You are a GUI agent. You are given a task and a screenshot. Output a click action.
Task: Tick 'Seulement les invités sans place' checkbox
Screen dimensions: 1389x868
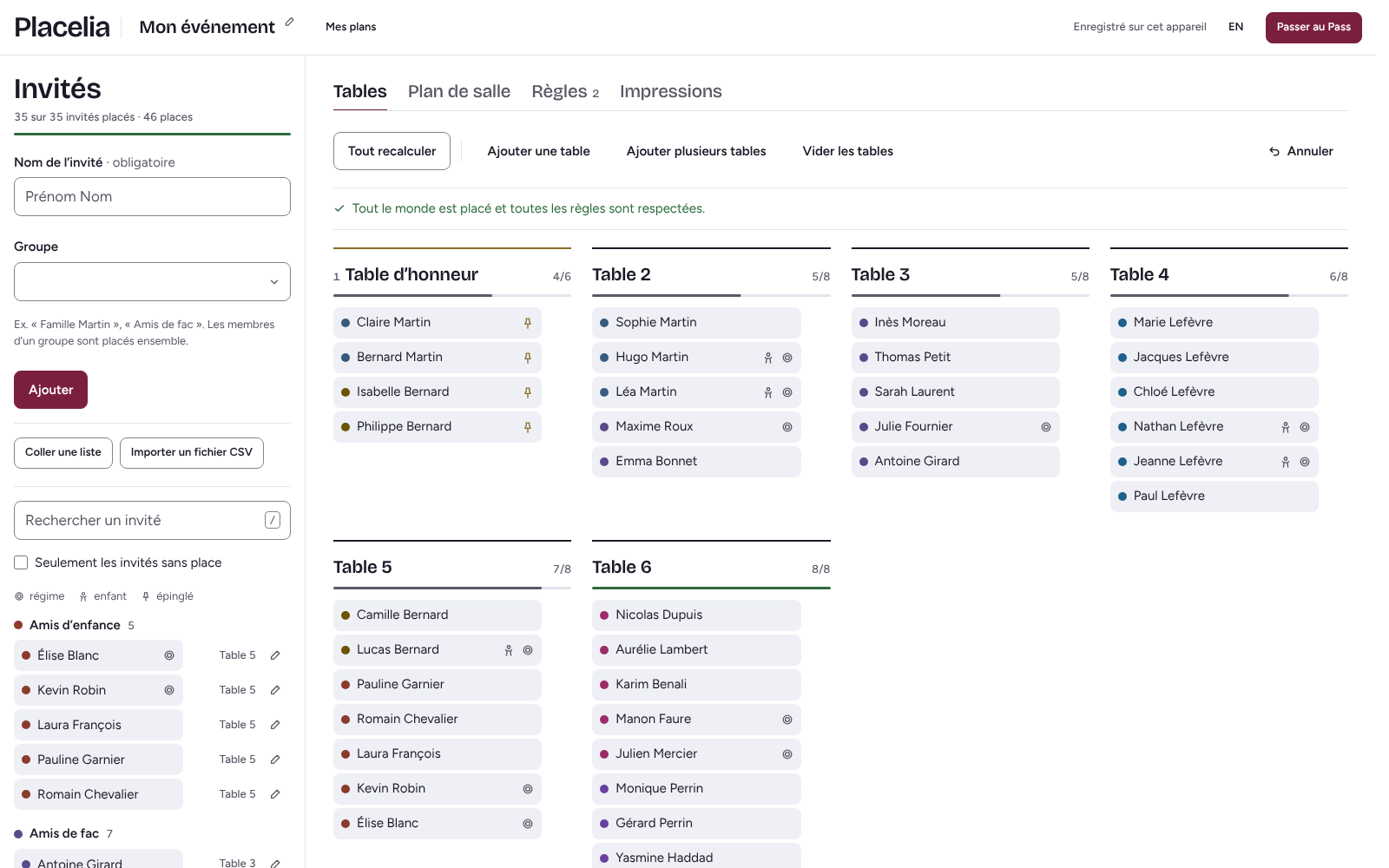21,562
